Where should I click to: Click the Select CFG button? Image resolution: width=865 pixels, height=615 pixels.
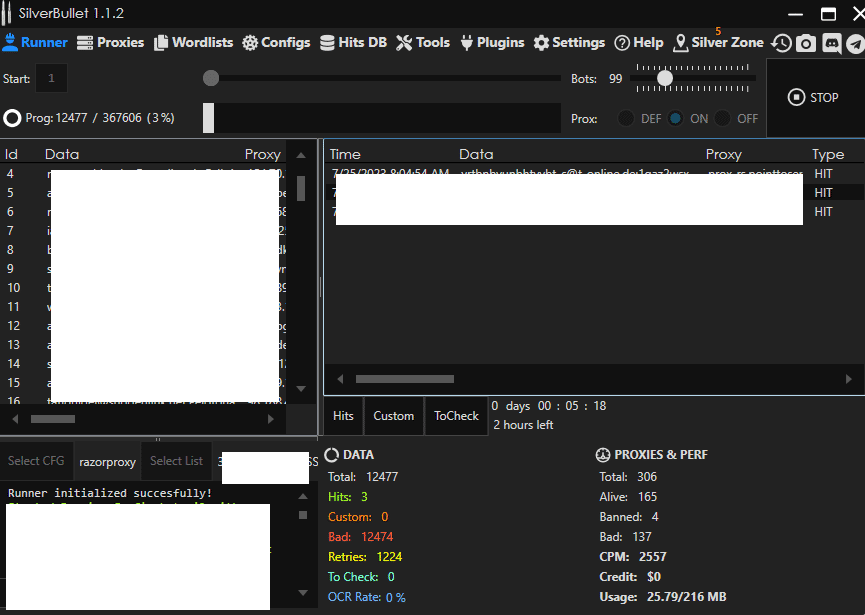click(36, 461)
